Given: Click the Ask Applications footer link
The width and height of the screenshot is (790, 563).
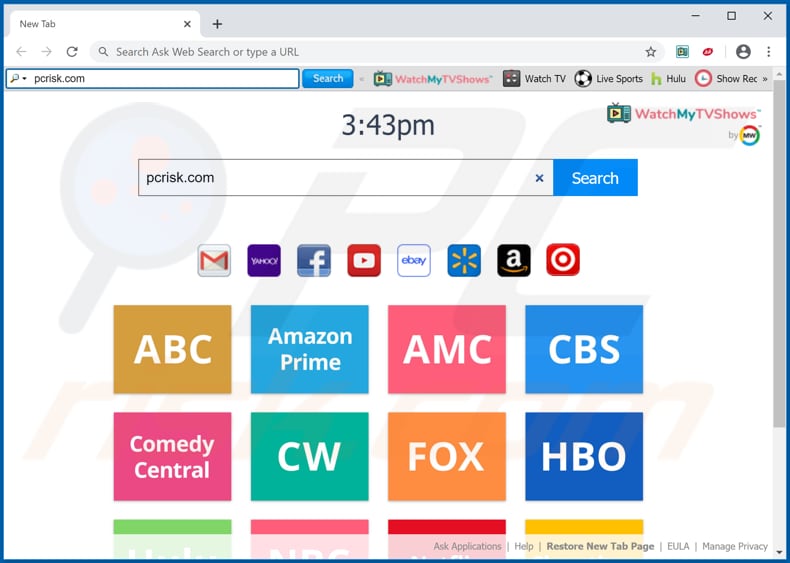Looking at the screenshot, I should click(467, 546).
